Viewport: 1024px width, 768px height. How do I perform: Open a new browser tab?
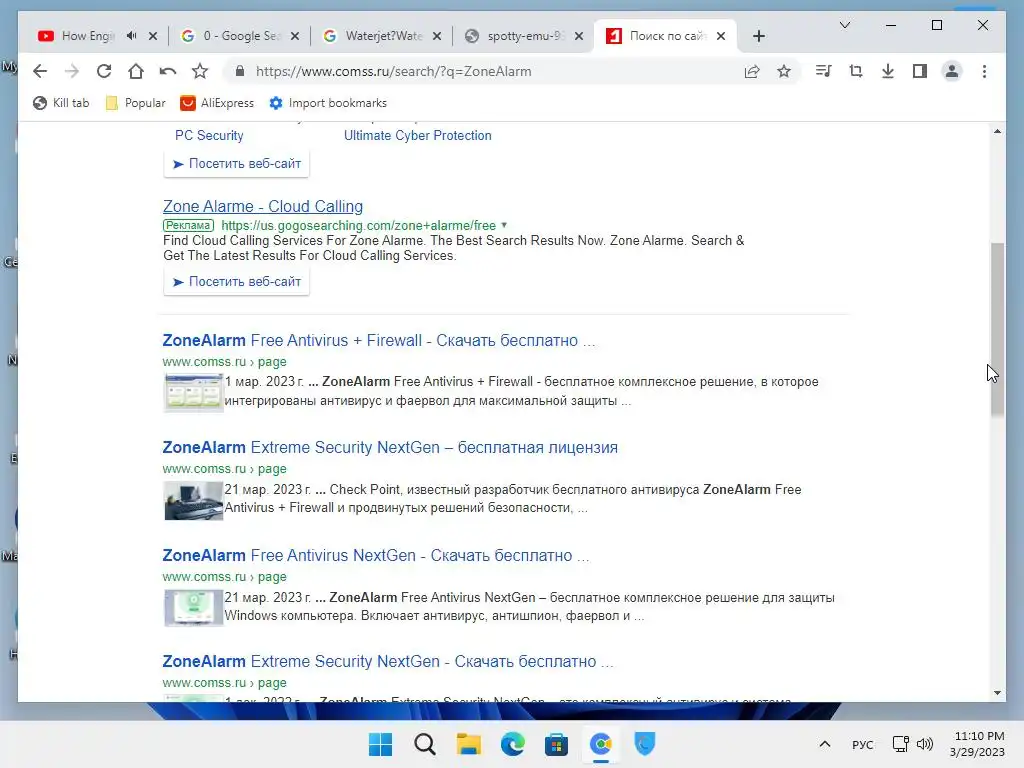tap(758, 36)
